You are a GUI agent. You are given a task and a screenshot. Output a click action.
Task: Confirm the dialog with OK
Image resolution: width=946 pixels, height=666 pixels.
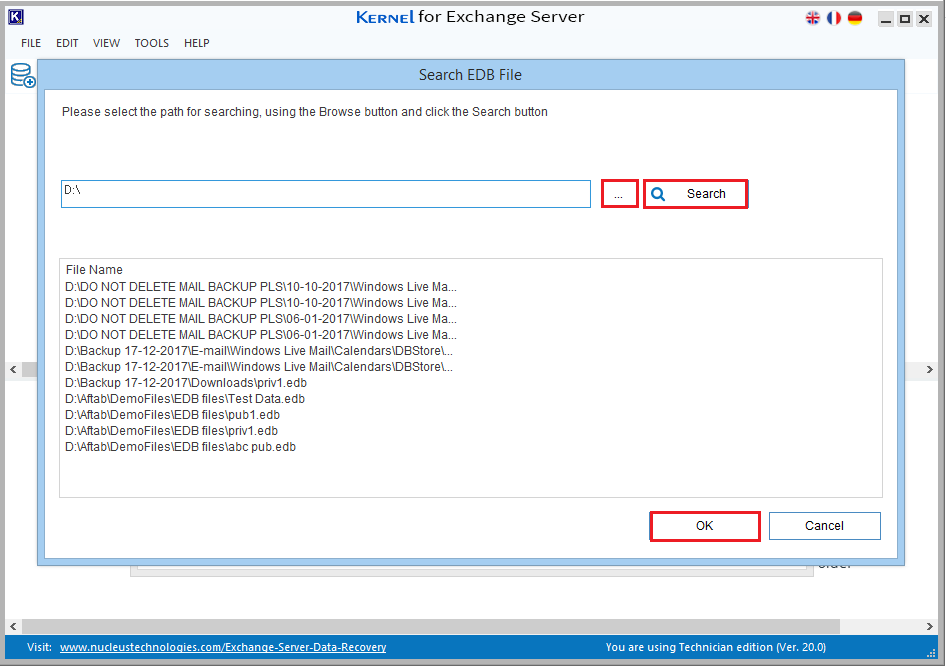point(705,526)
